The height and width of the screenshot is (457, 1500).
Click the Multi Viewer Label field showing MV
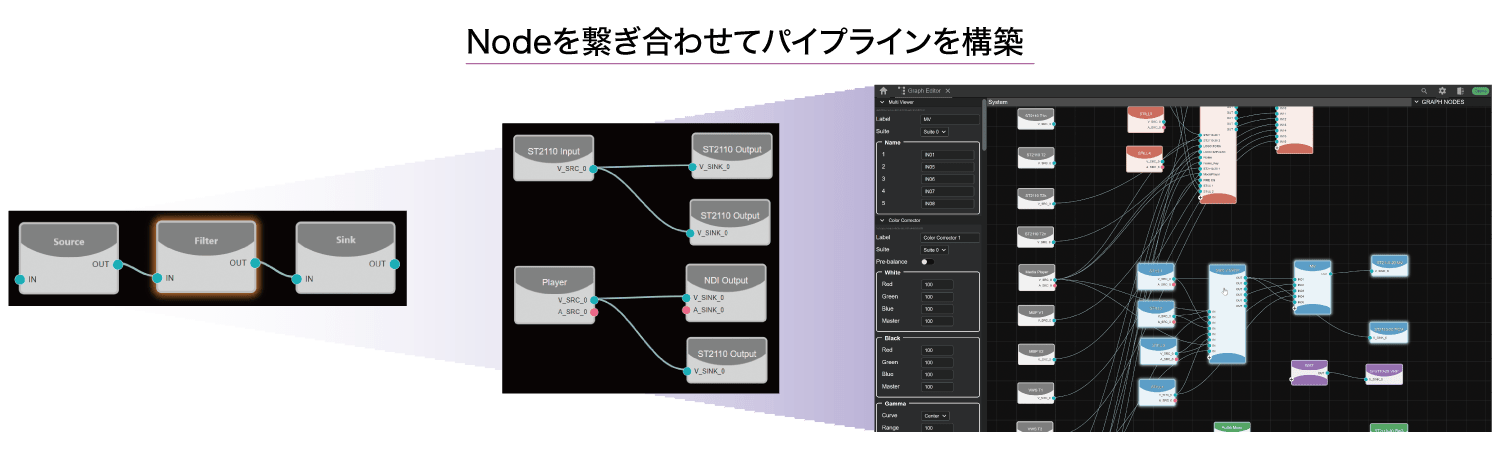click(950, 119)
